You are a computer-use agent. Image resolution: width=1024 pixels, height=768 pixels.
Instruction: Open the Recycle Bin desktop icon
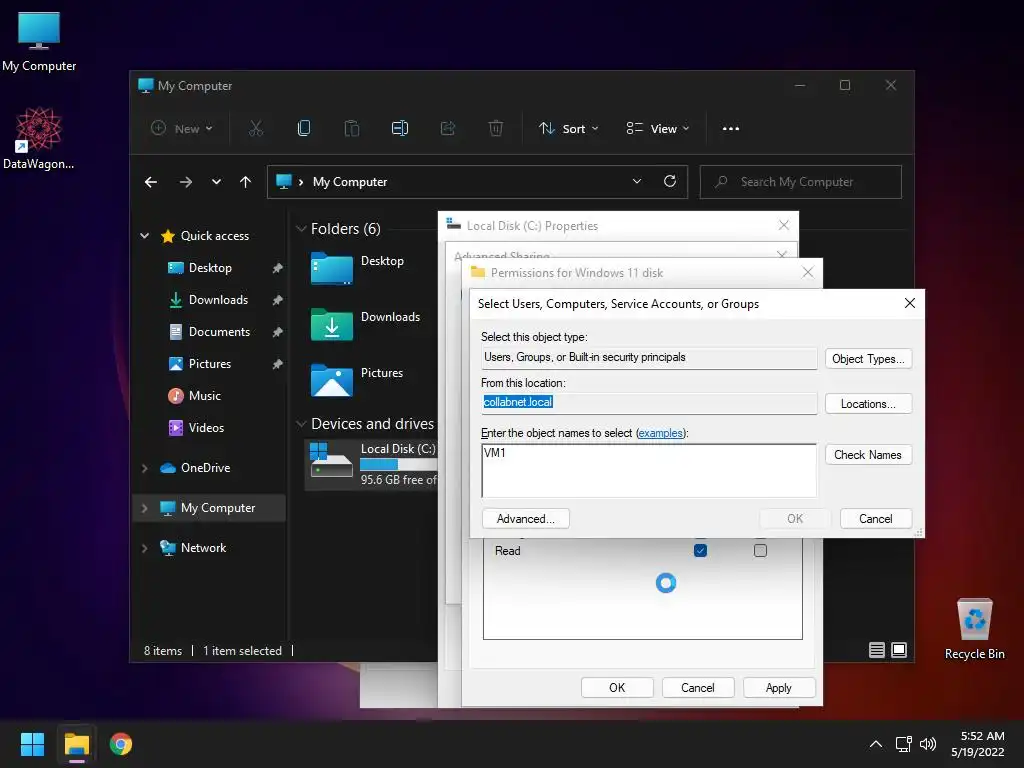(x=974, y=628)
